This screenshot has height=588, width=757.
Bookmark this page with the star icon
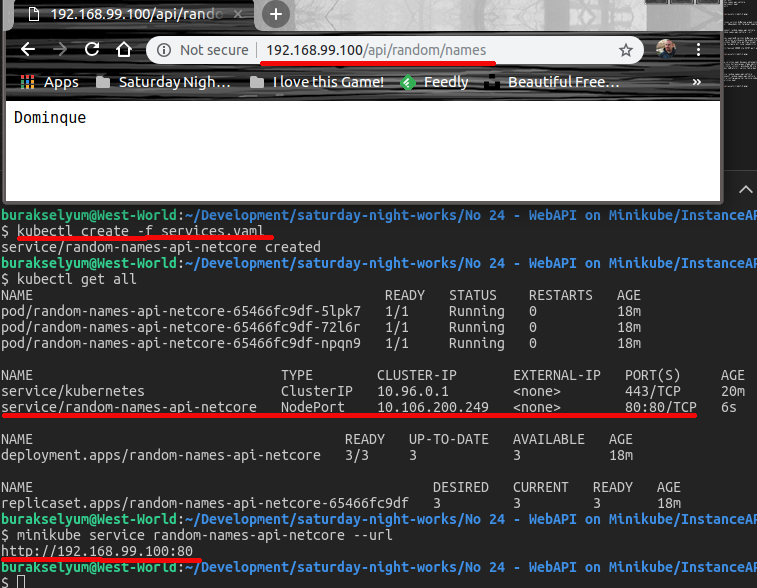626,50
